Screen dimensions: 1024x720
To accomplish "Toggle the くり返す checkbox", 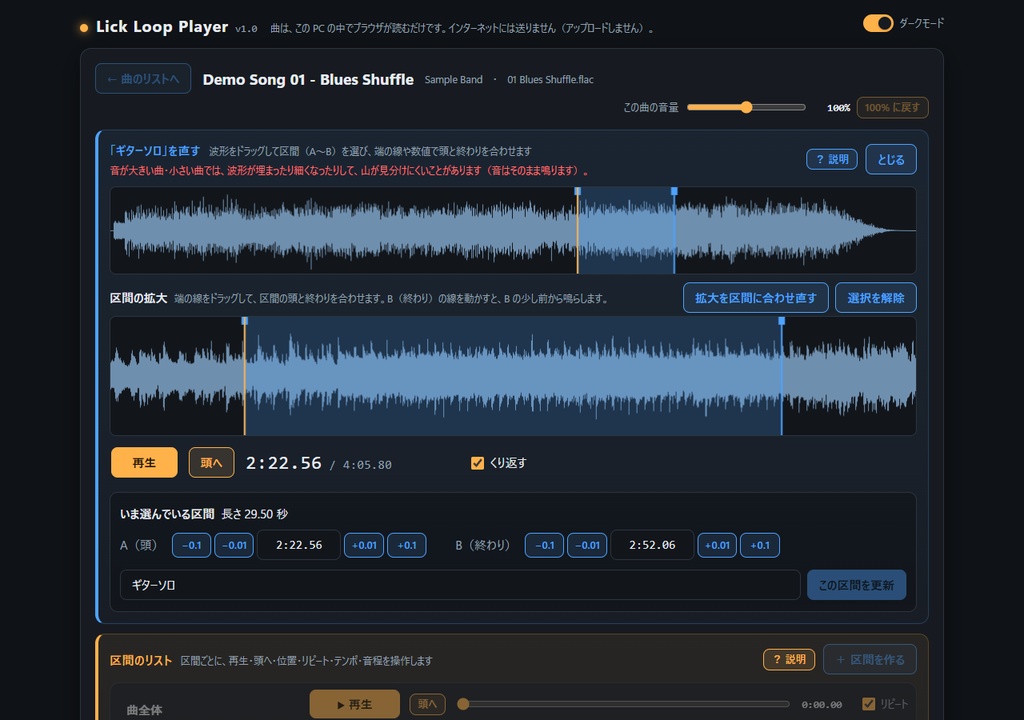I will point(477,463).
